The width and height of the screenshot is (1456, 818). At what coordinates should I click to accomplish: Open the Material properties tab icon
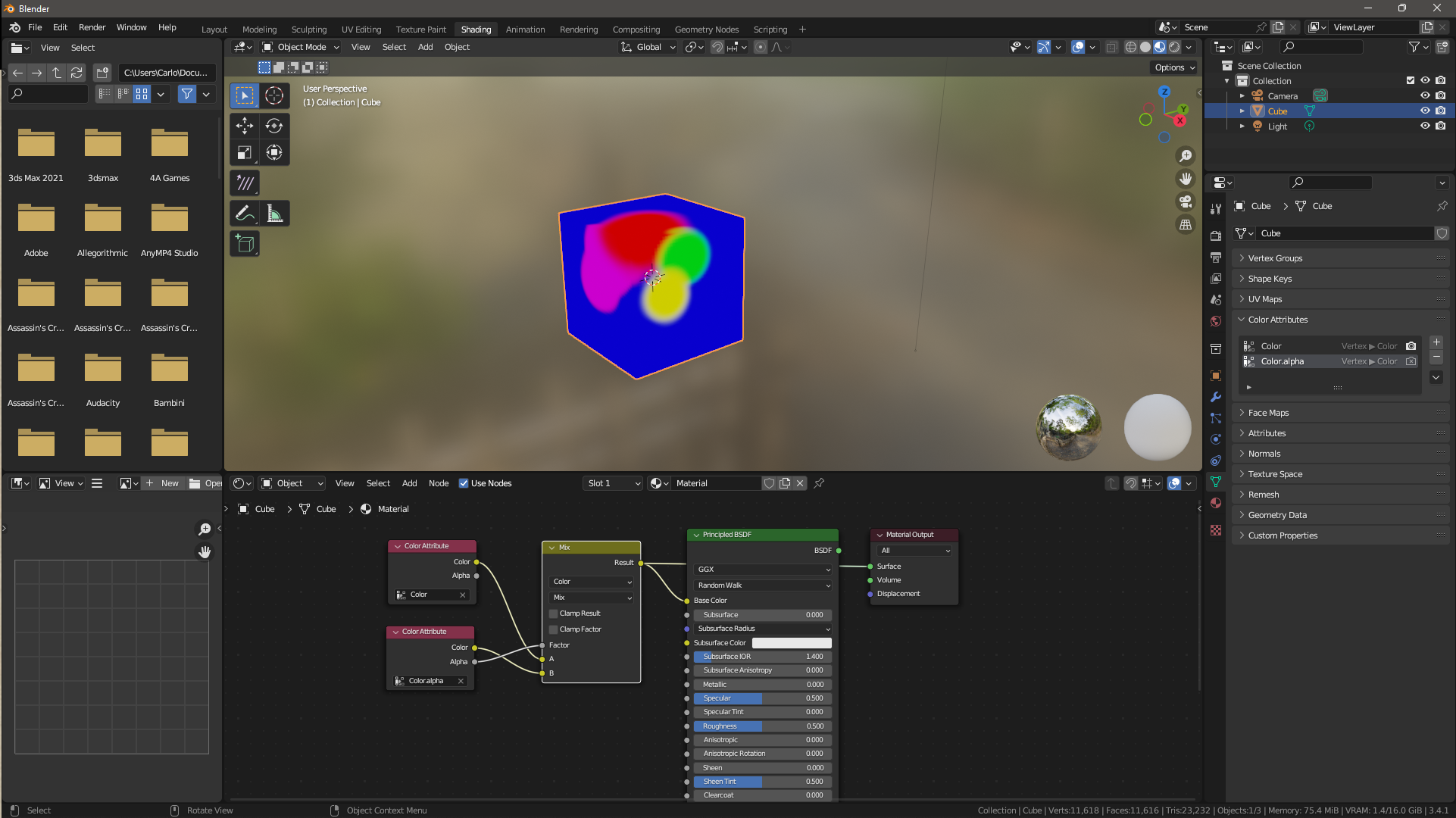tap(1216, 503)
